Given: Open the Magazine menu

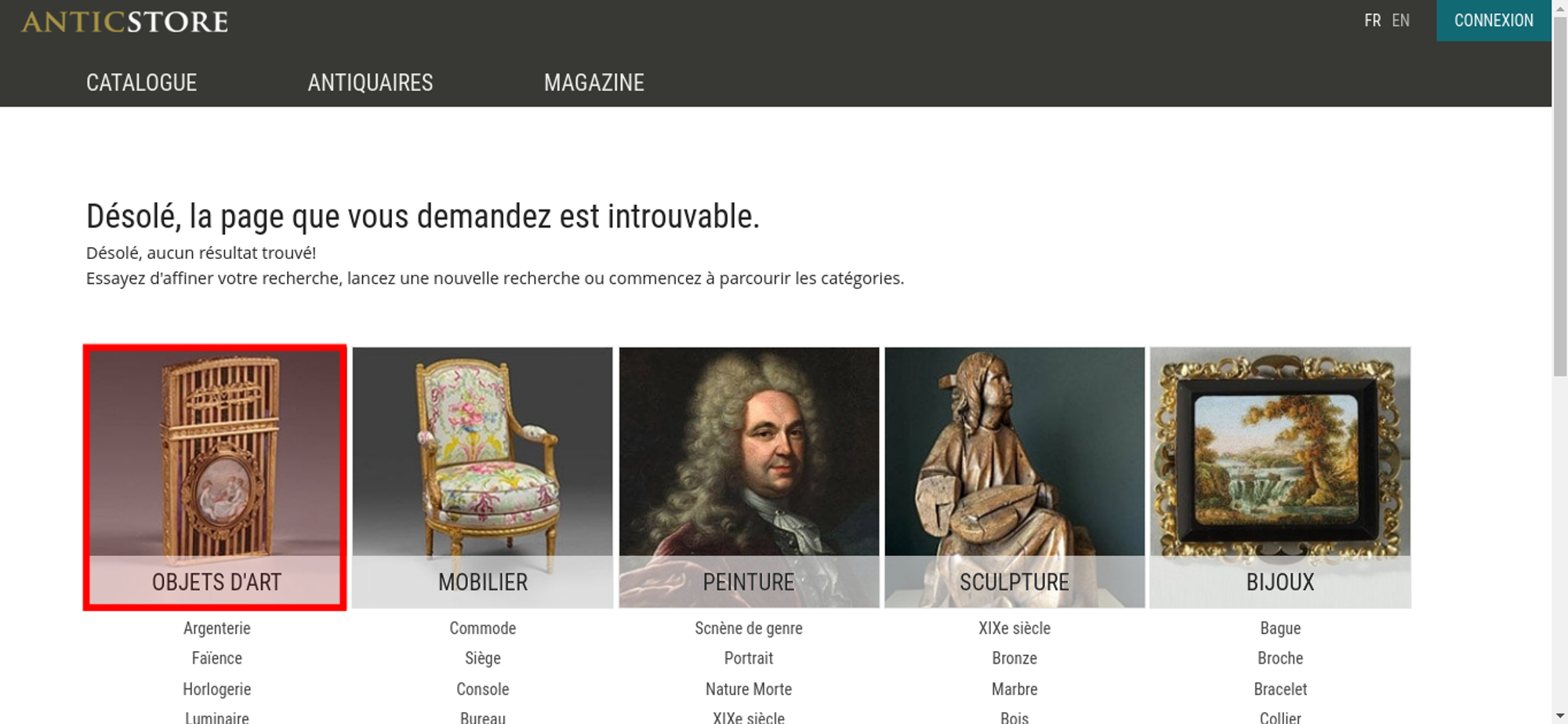Looking at the screenshot, I should click(594, 82).
